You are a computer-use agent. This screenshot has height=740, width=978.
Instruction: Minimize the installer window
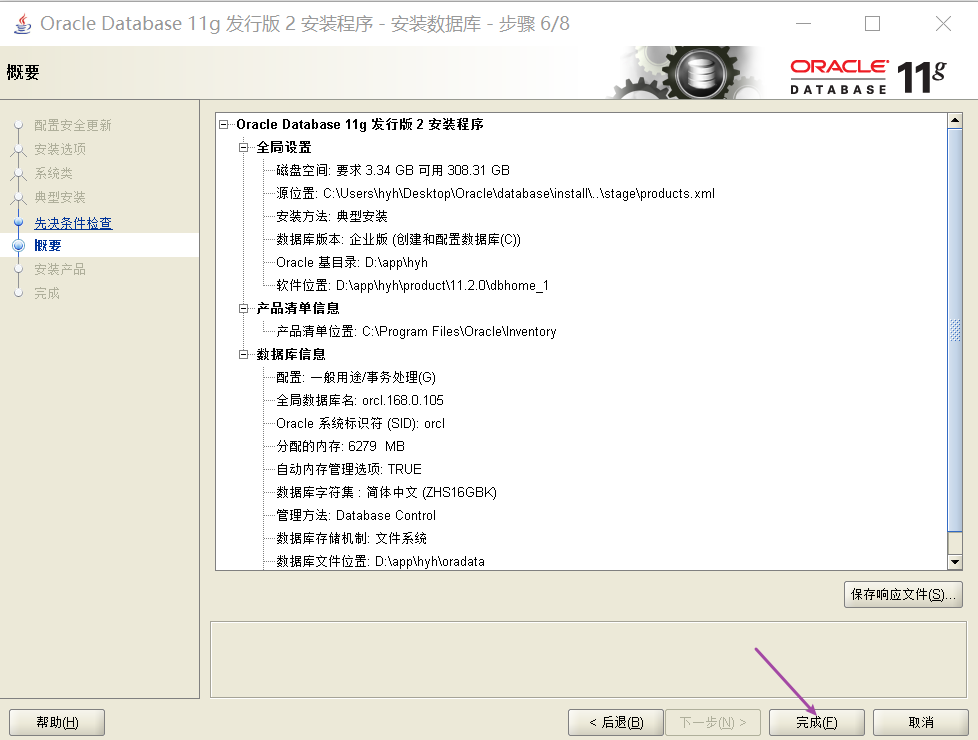[803, 24]
